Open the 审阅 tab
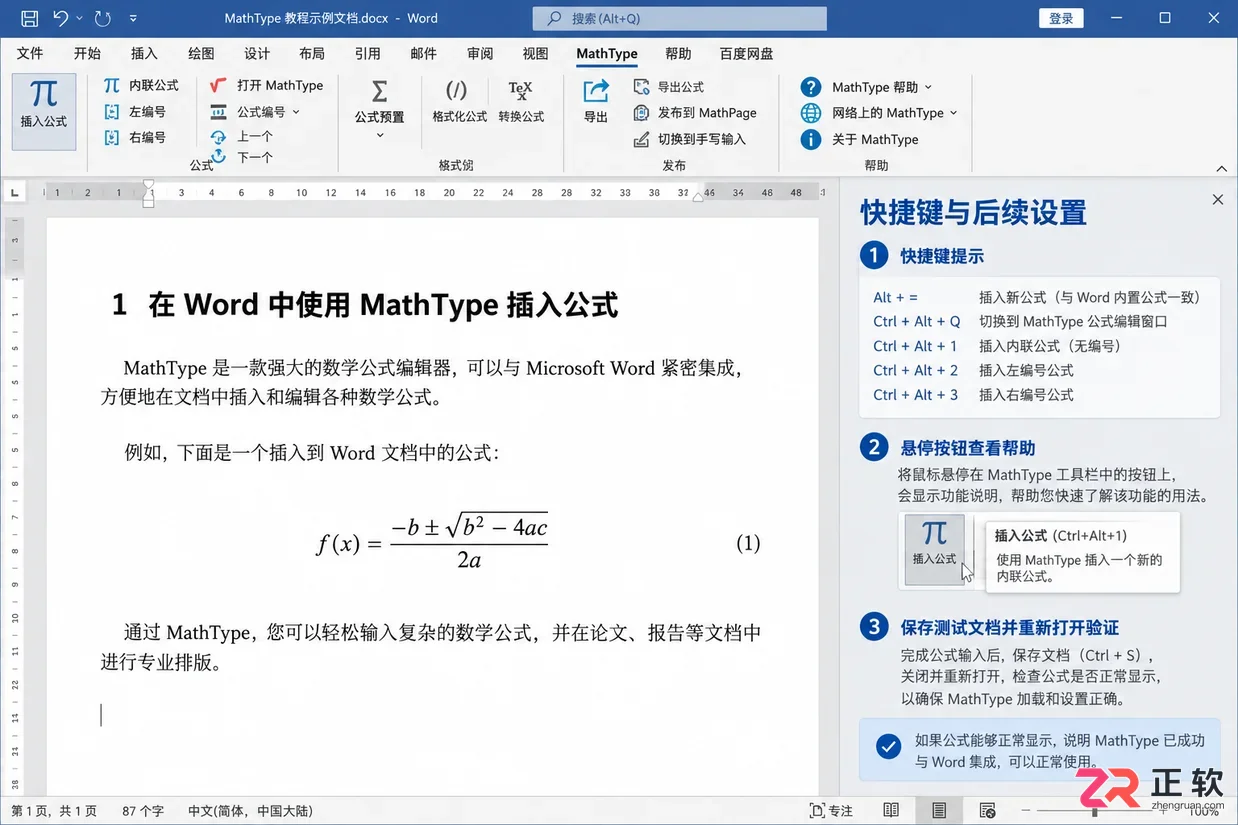 480,54
